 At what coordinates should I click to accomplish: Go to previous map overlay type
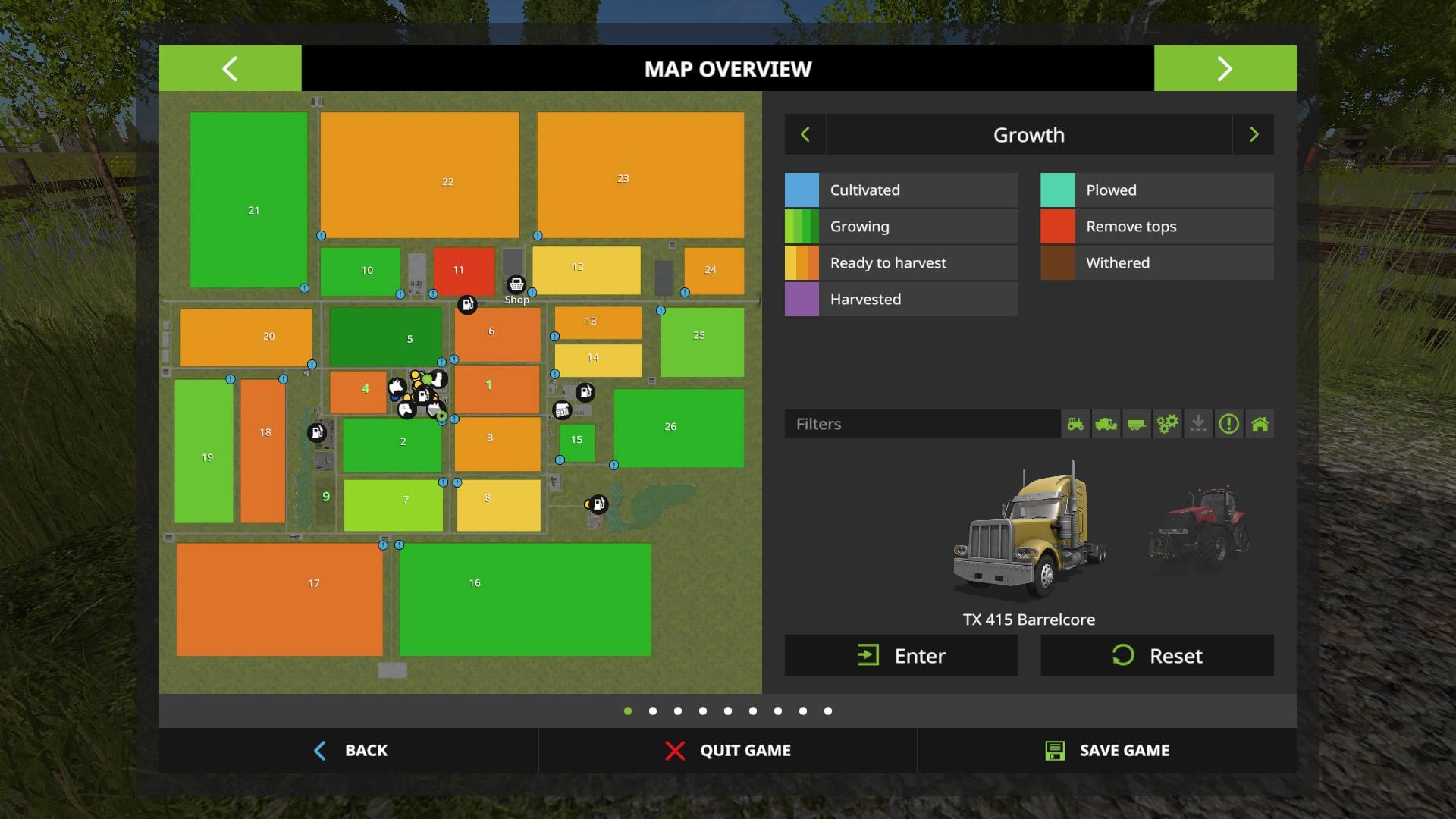pos(805,135)
